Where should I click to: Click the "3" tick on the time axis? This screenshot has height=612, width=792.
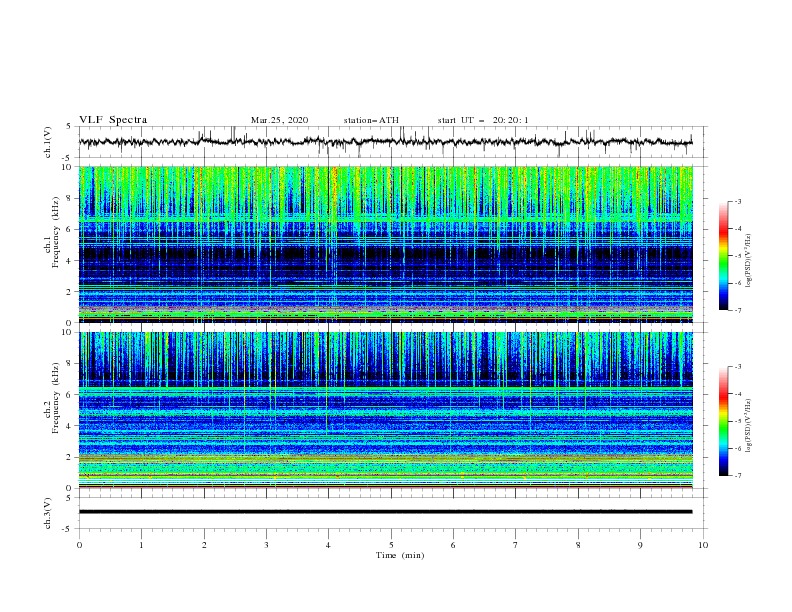coord(266,545)
